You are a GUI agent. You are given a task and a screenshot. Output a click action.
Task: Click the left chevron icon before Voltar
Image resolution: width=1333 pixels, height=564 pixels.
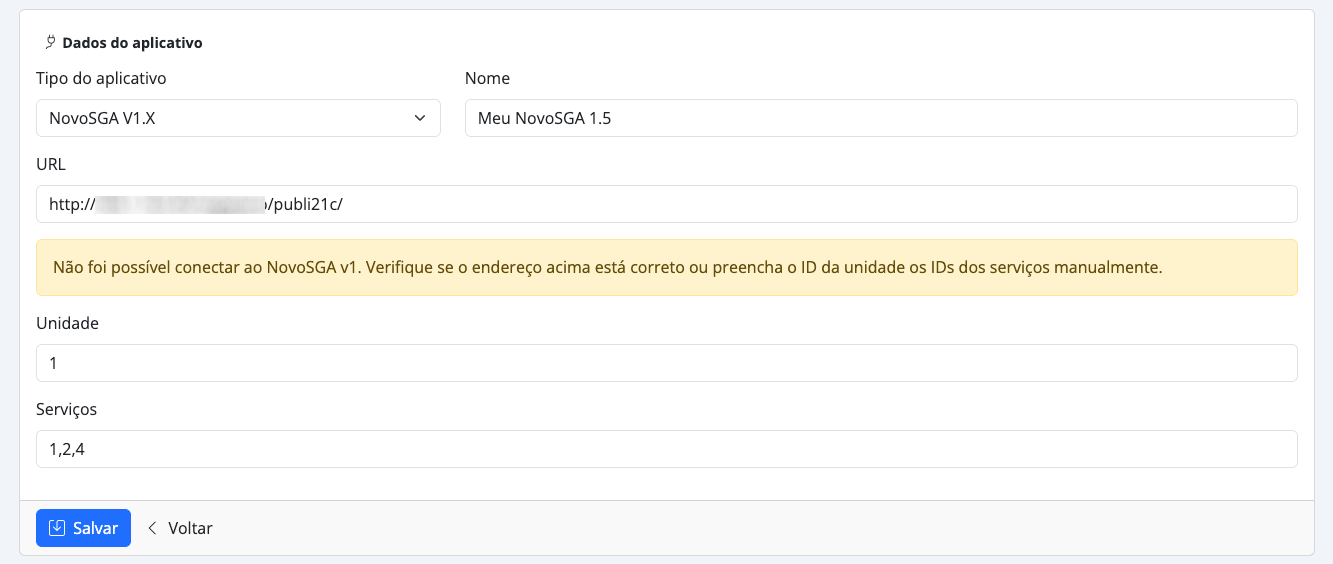[153, 528]
